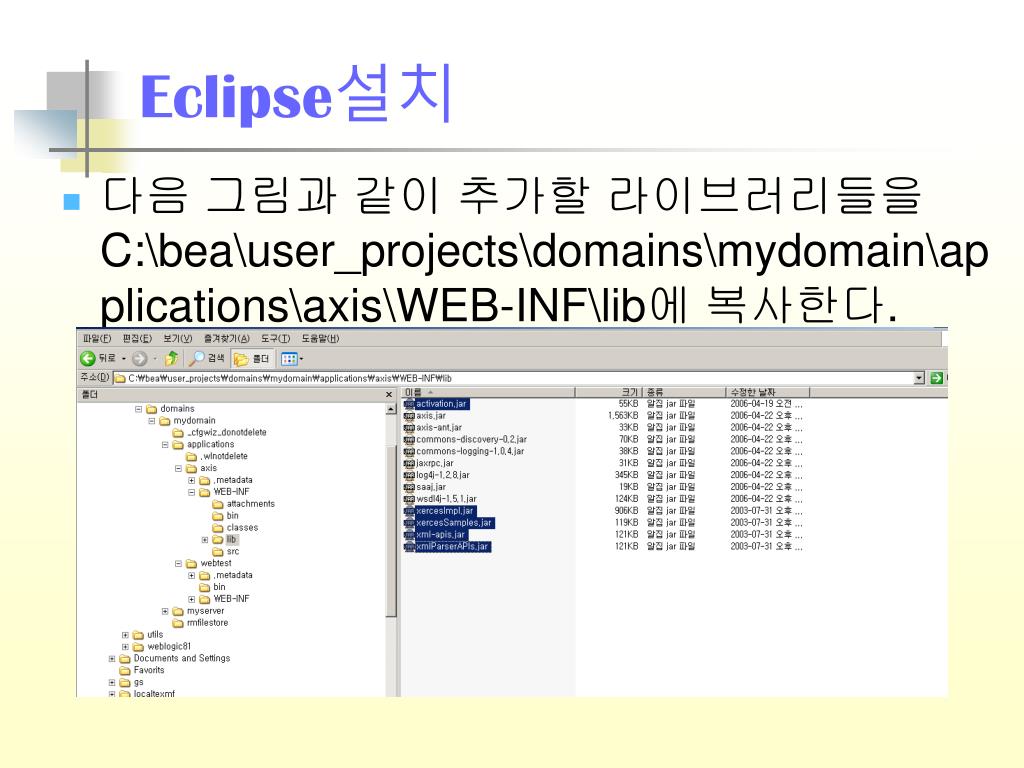Click the grey Forward arrow icon
The width and height of the screenshot is (1024, 768).
pos(139,359)
